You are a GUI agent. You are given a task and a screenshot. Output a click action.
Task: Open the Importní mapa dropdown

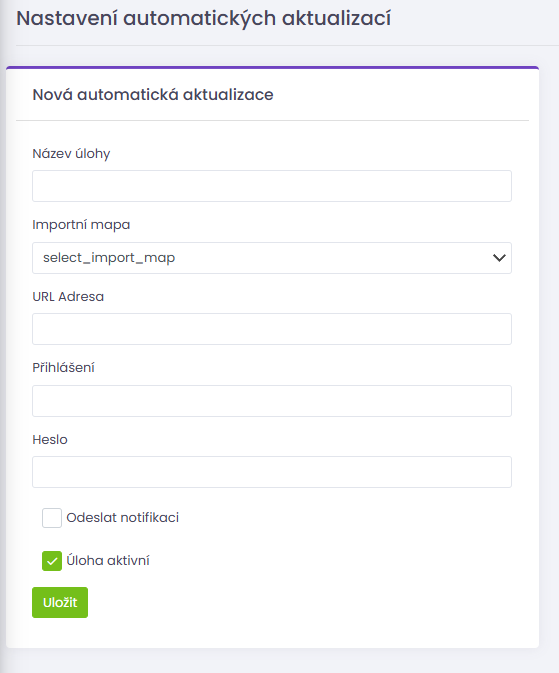click(x=272, y=258)
